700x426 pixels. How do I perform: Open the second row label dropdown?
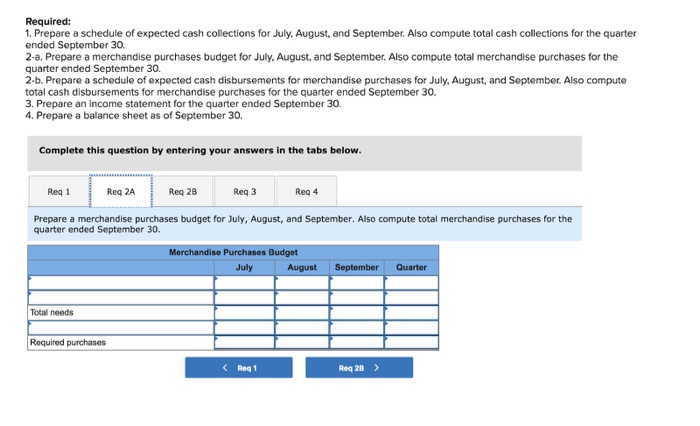121,298
